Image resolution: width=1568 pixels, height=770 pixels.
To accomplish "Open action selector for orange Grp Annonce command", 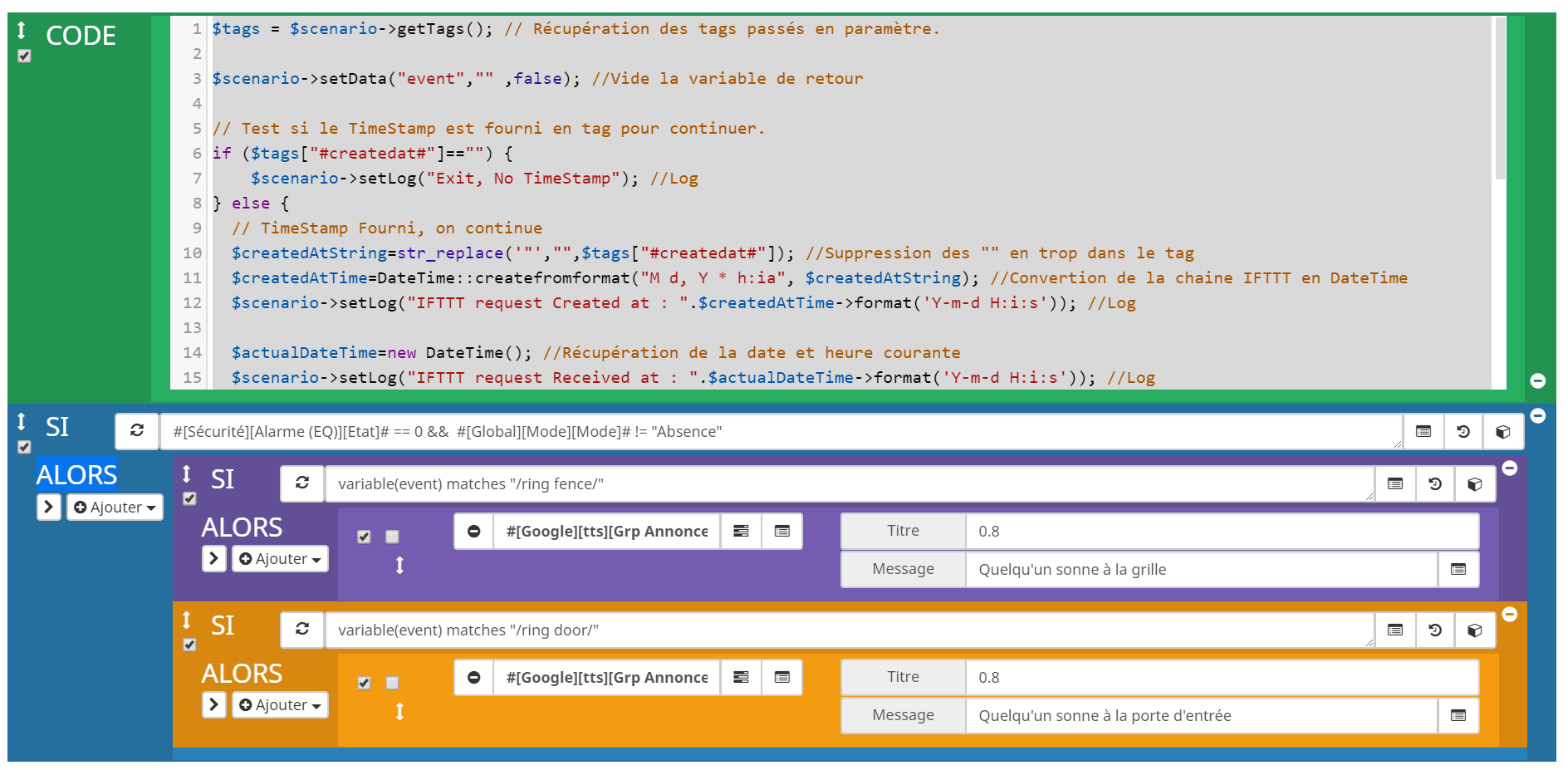I will coord(742,678).
